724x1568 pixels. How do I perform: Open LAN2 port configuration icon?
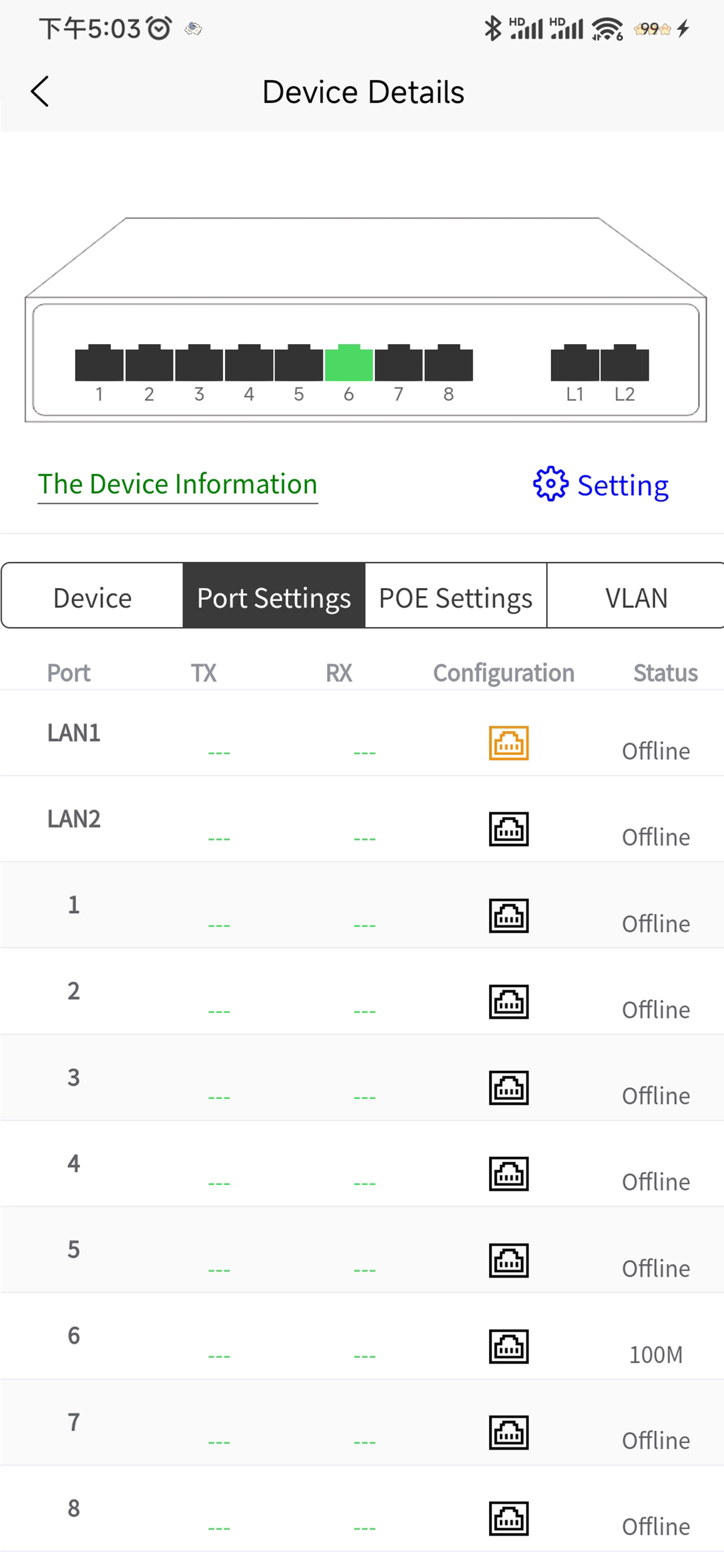509,829
